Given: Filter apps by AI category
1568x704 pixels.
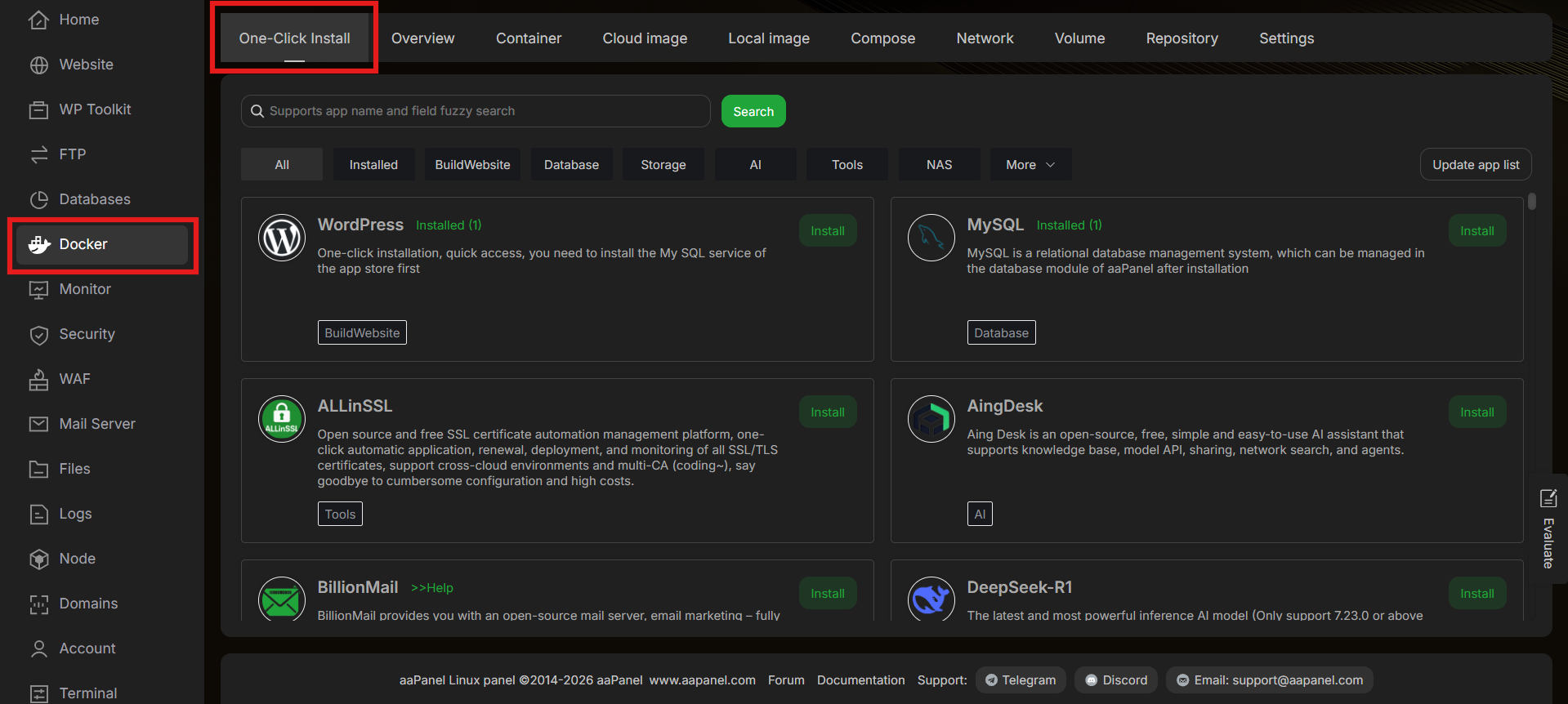Looking at the screenshot, I should click(756, 164).
